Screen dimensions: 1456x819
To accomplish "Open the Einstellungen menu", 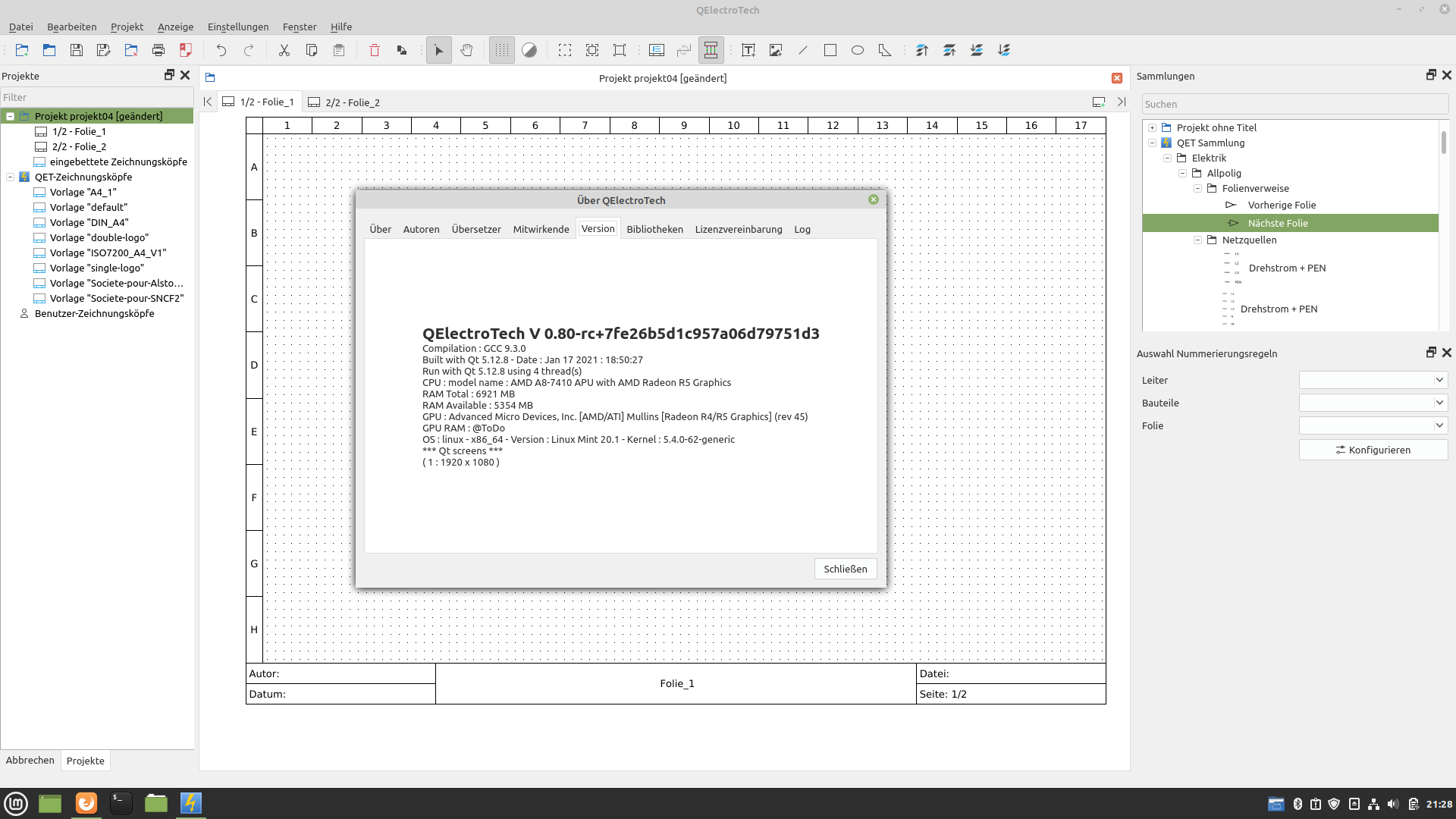I will pos(238,27).
